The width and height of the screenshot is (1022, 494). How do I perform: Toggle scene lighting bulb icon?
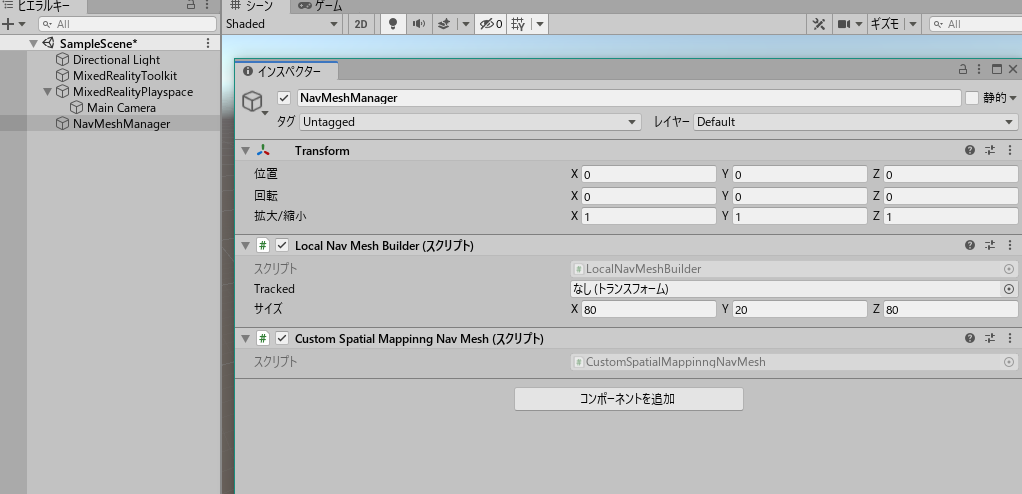(x=393, y=24)
